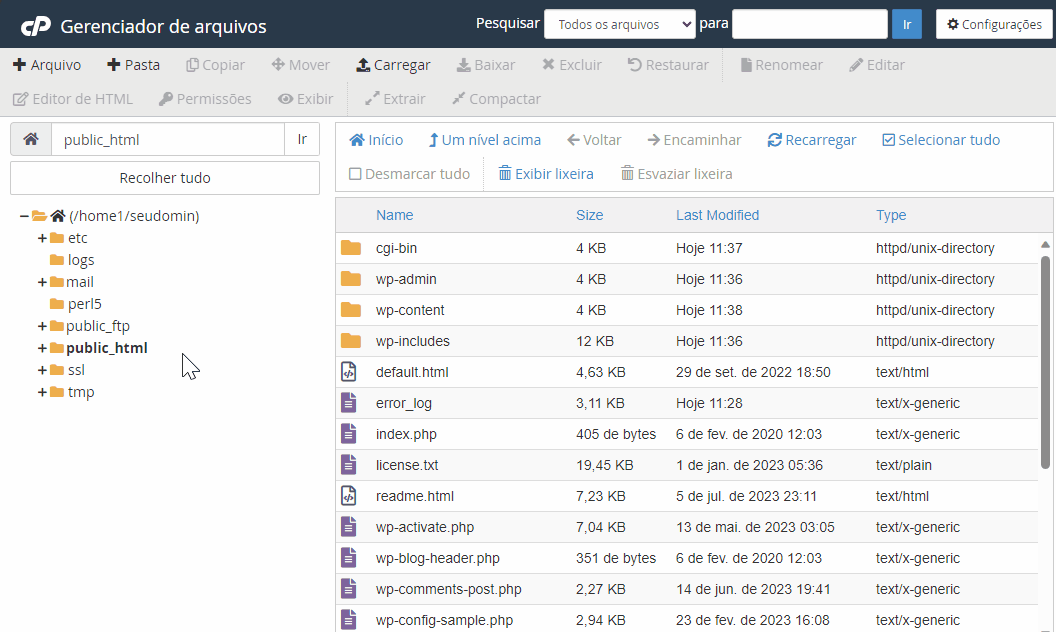Viewport: 1056px width, 632px height.
Task: Click the file list vertical scrollbar
Action: click(1045, 362)
